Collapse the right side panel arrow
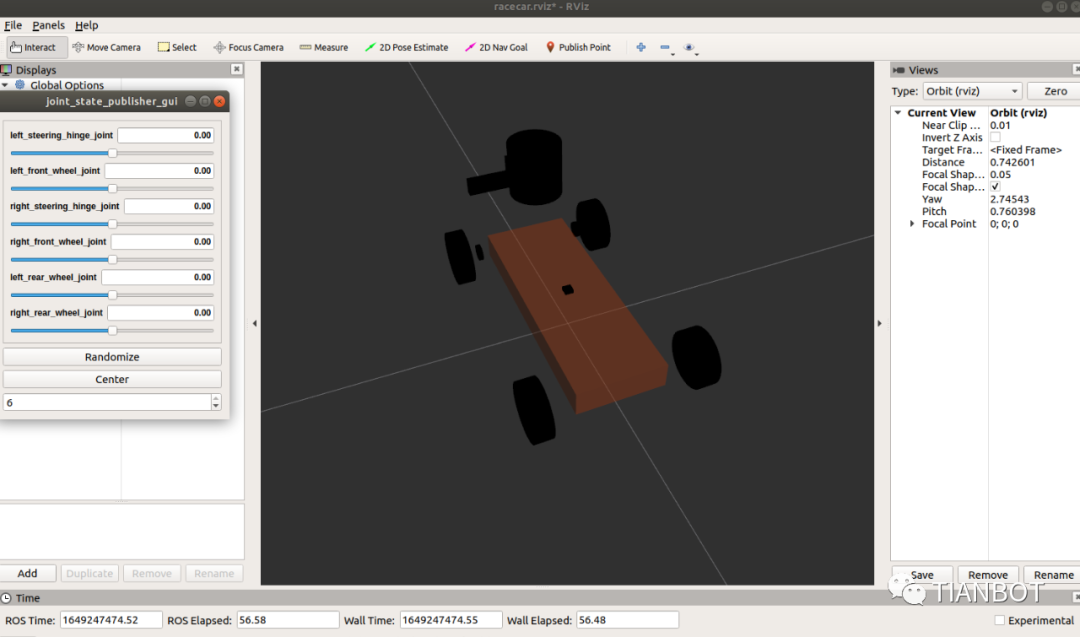This screenshot has width=1080, height=637. 880,323
